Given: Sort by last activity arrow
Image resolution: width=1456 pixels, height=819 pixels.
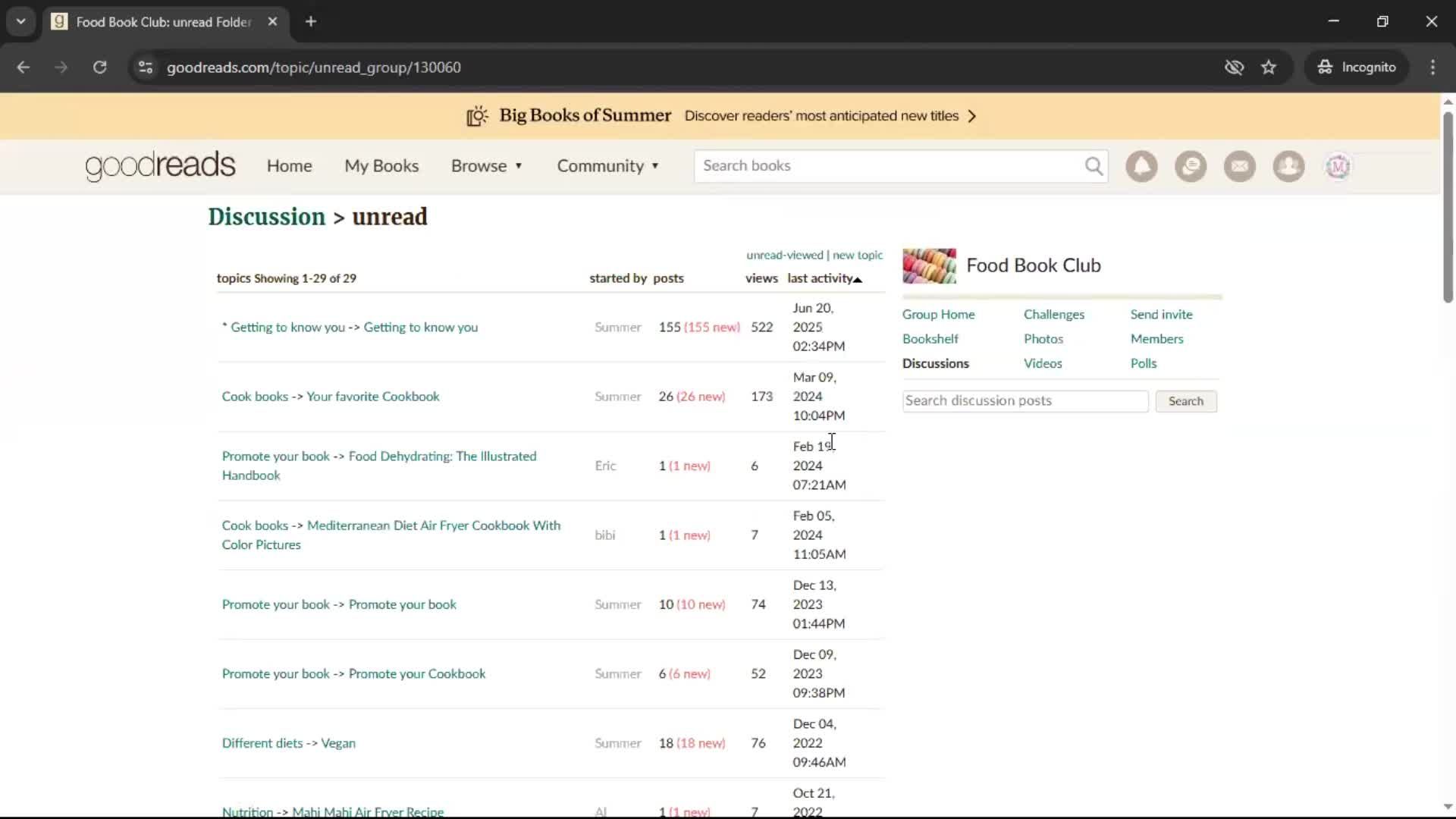Looking at the screenshot, I should (x=858, y=279).
